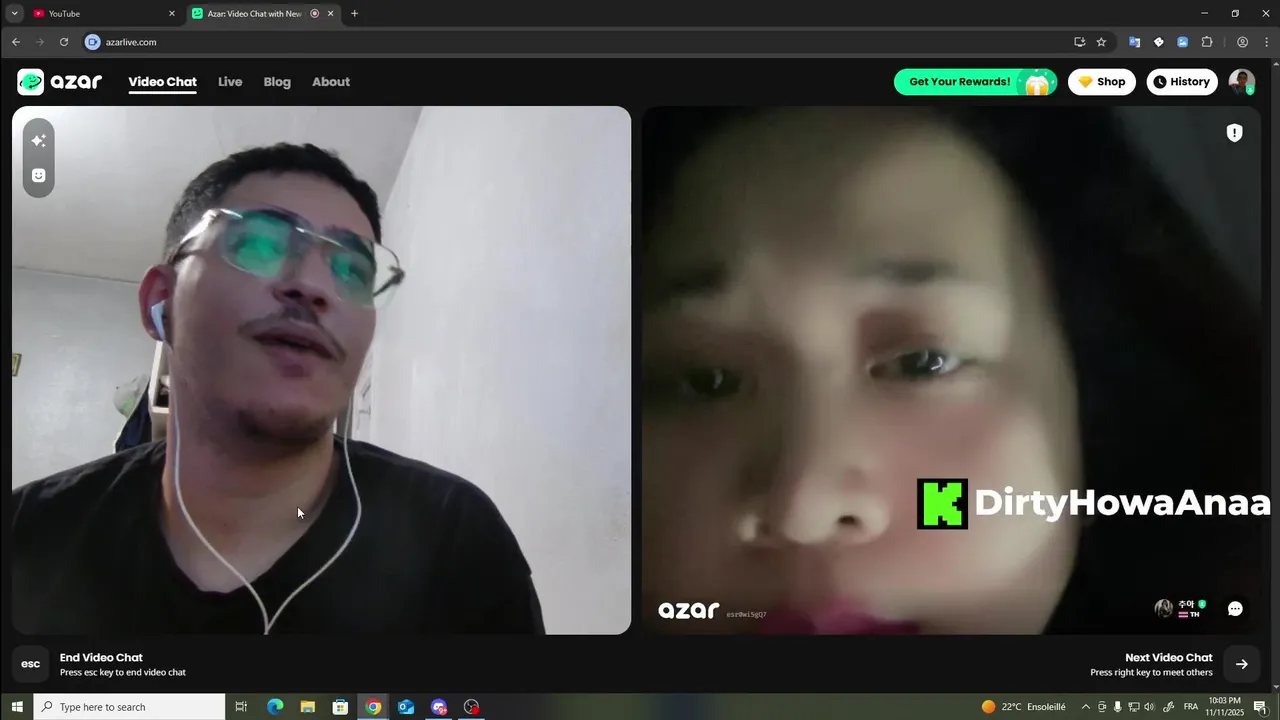Click the Get Your Rewards! banner
The image size is (1280, 720).
click(x=975, y=82)
